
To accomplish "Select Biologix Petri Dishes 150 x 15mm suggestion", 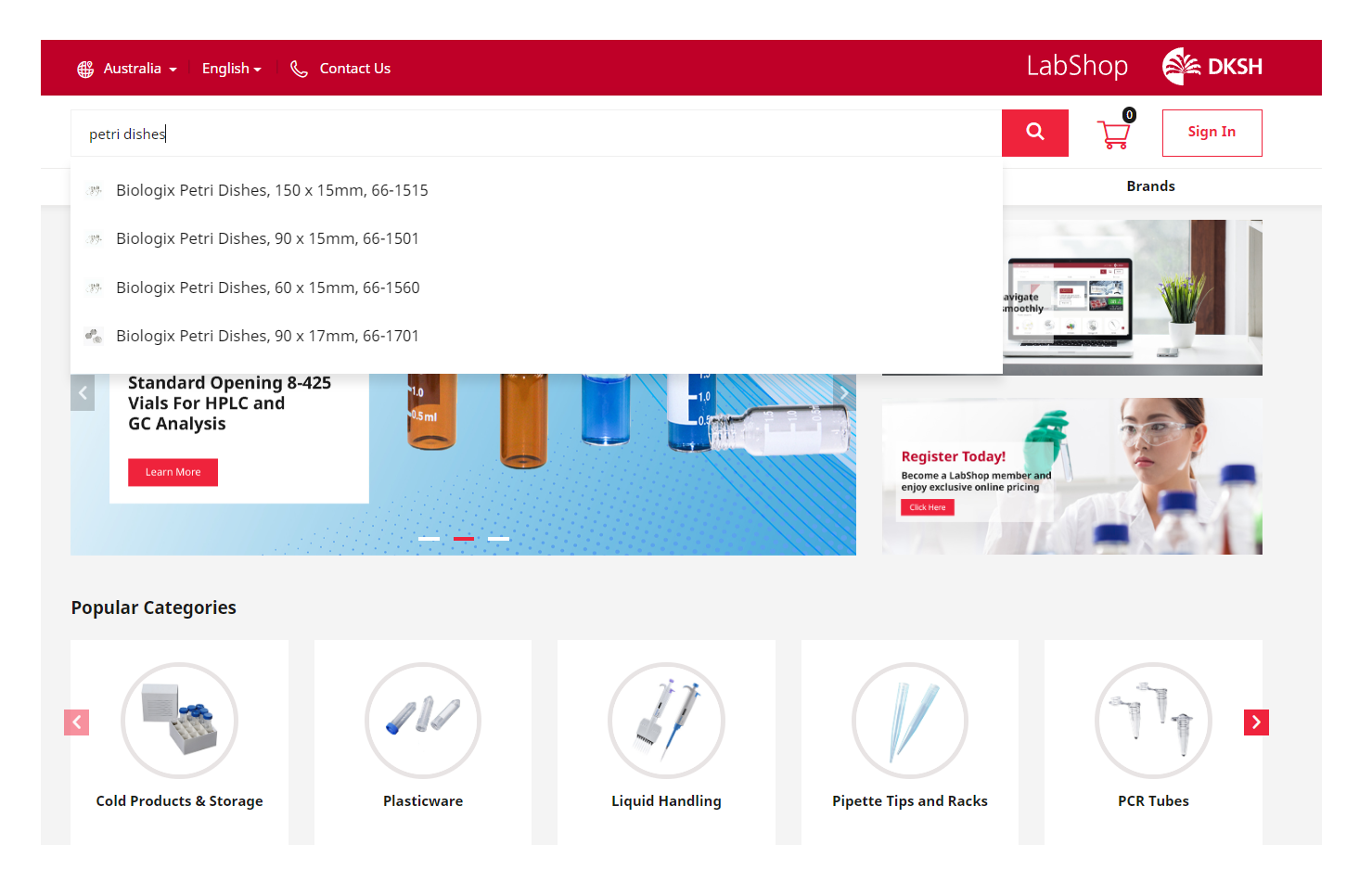I will point(272,190).
